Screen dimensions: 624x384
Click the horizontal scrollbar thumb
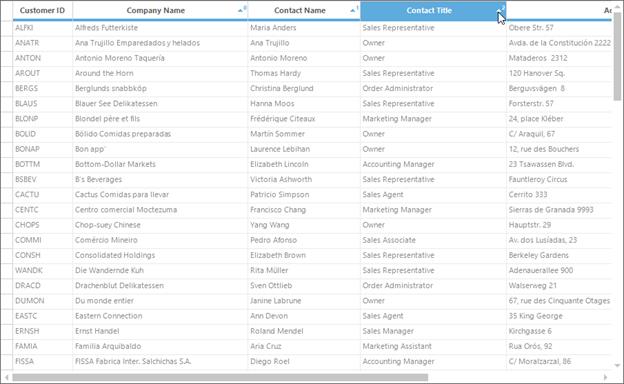coord(220,377)
